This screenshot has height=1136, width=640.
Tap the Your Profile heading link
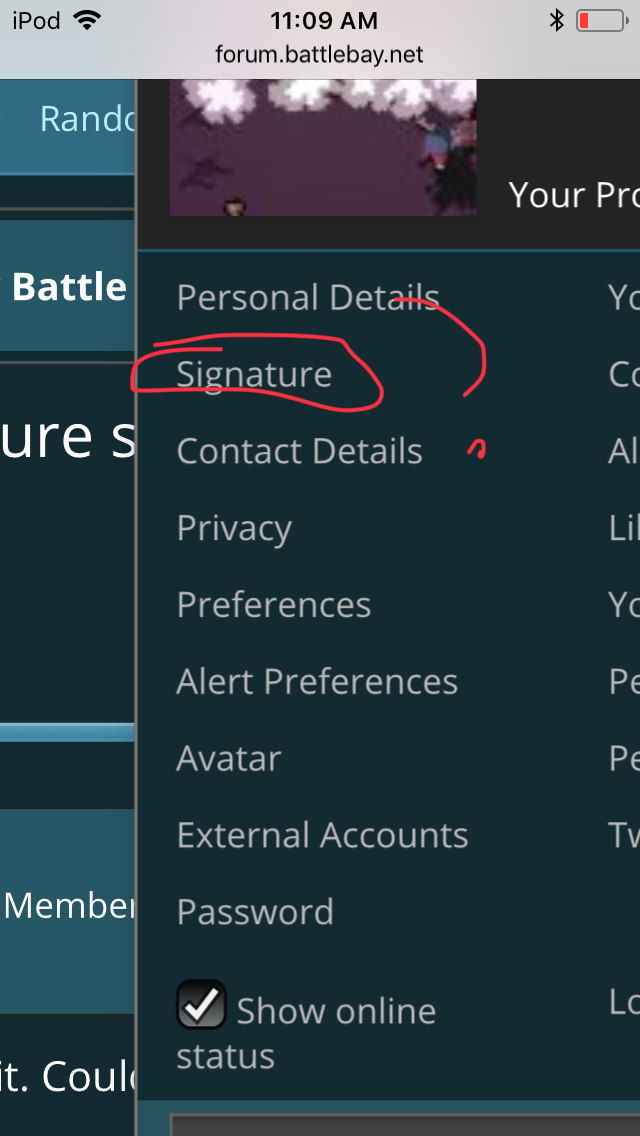(573, 194)
